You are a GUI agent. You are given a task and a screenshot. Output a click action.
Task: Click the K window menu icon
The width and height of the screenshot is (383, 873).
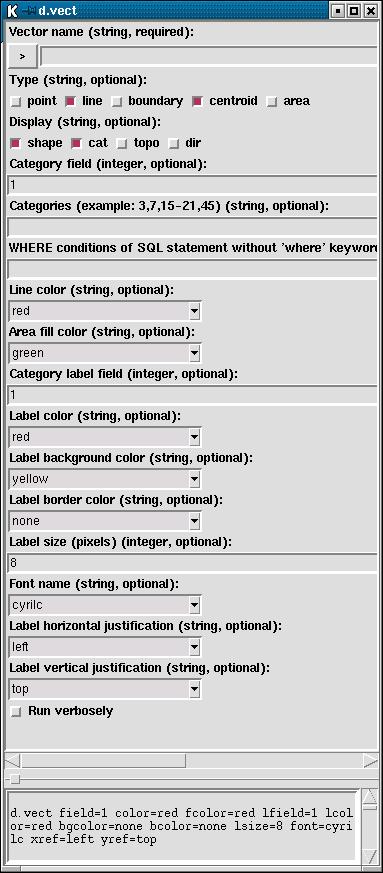[13, 10]
